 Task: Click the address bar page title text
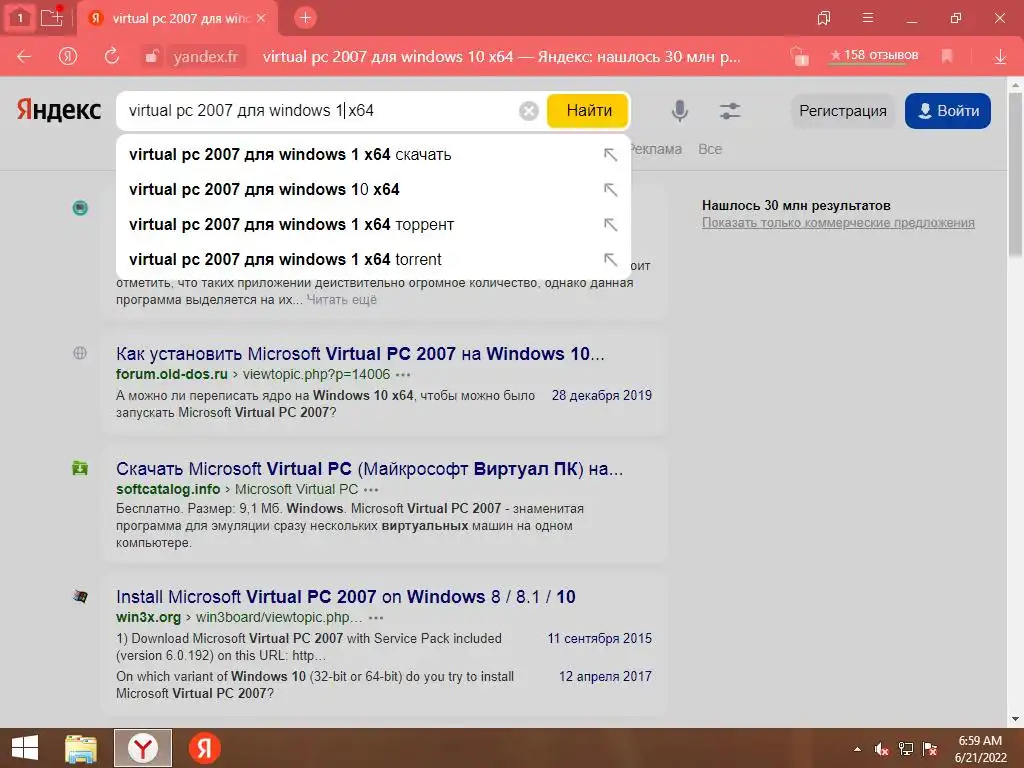click(x=501, y=57)
